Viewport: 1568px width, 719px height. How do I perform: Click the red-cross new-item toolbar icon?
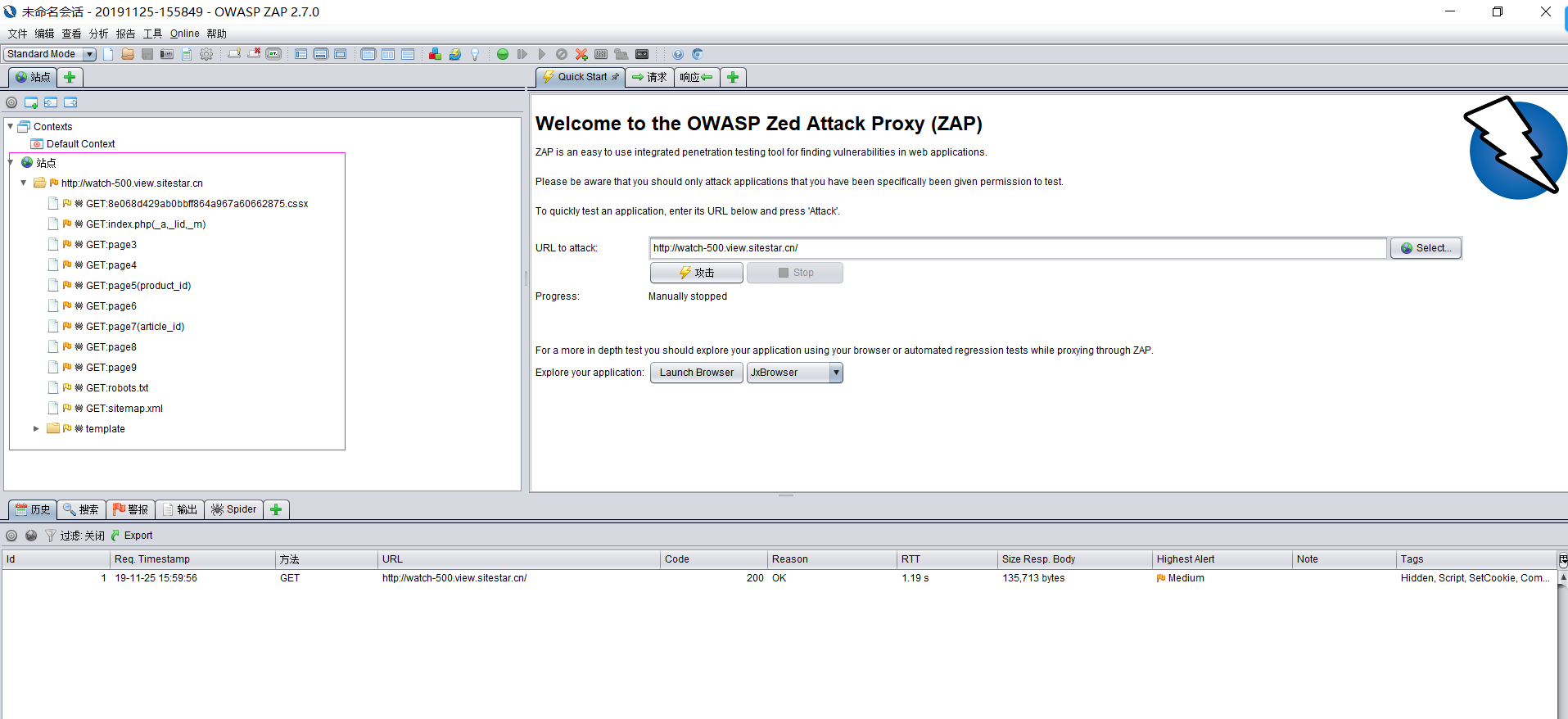coord(254,54)
